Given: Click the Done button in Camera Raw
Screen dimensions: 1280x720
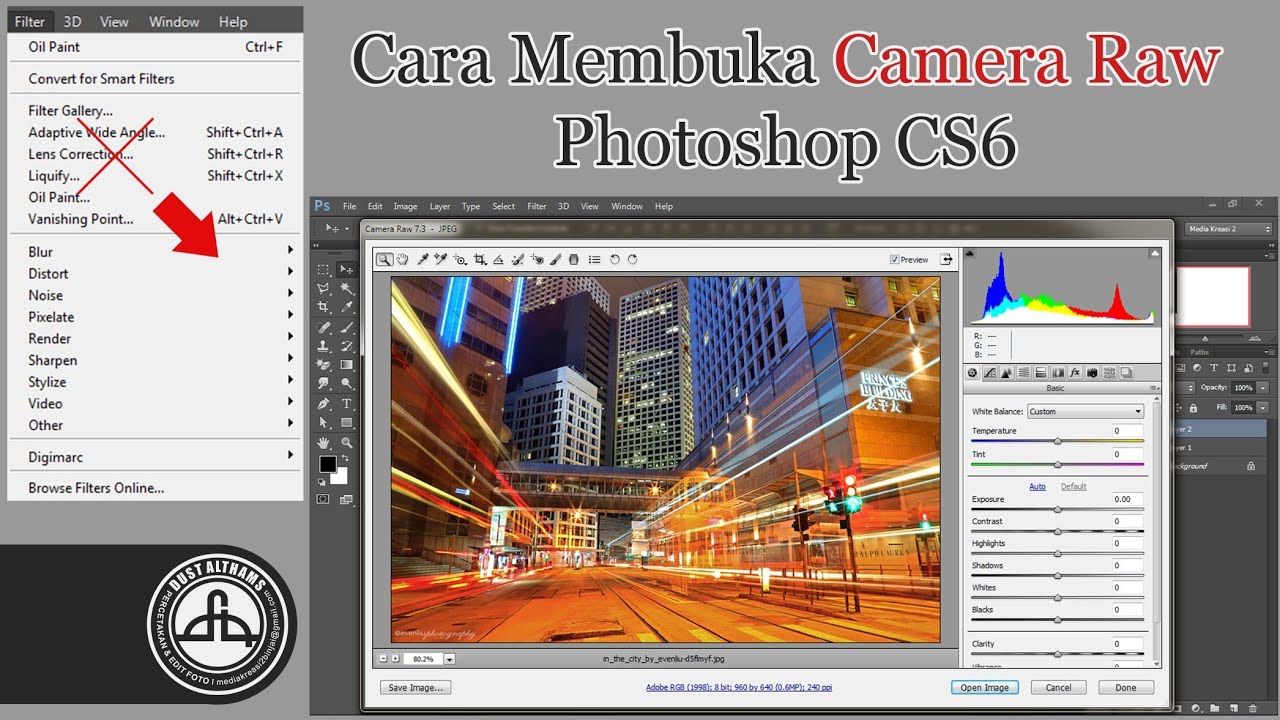Looking at the screenshot, I should point(1126,687).
